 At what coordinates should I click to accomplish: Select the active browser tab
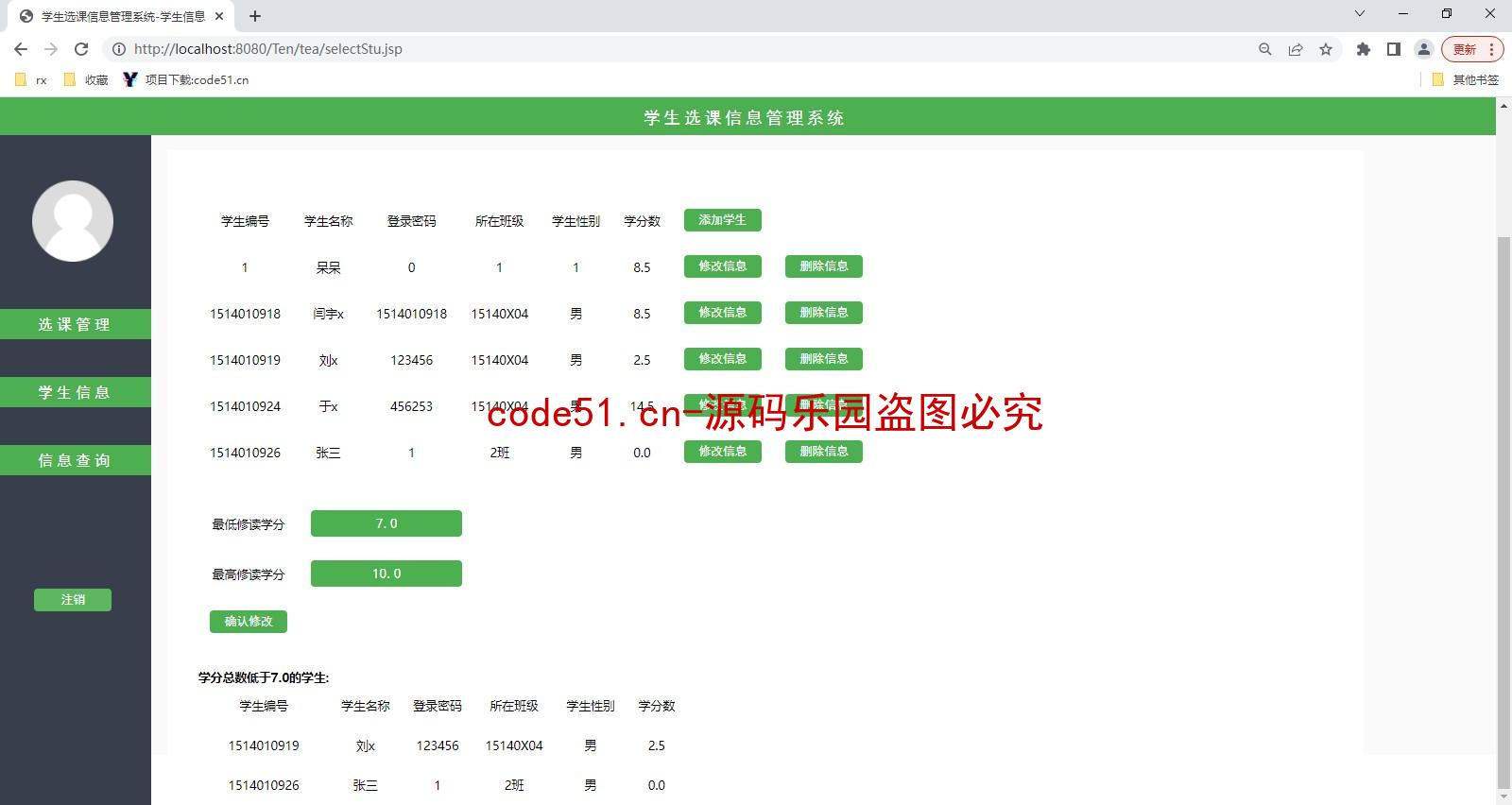click(123, 16)
